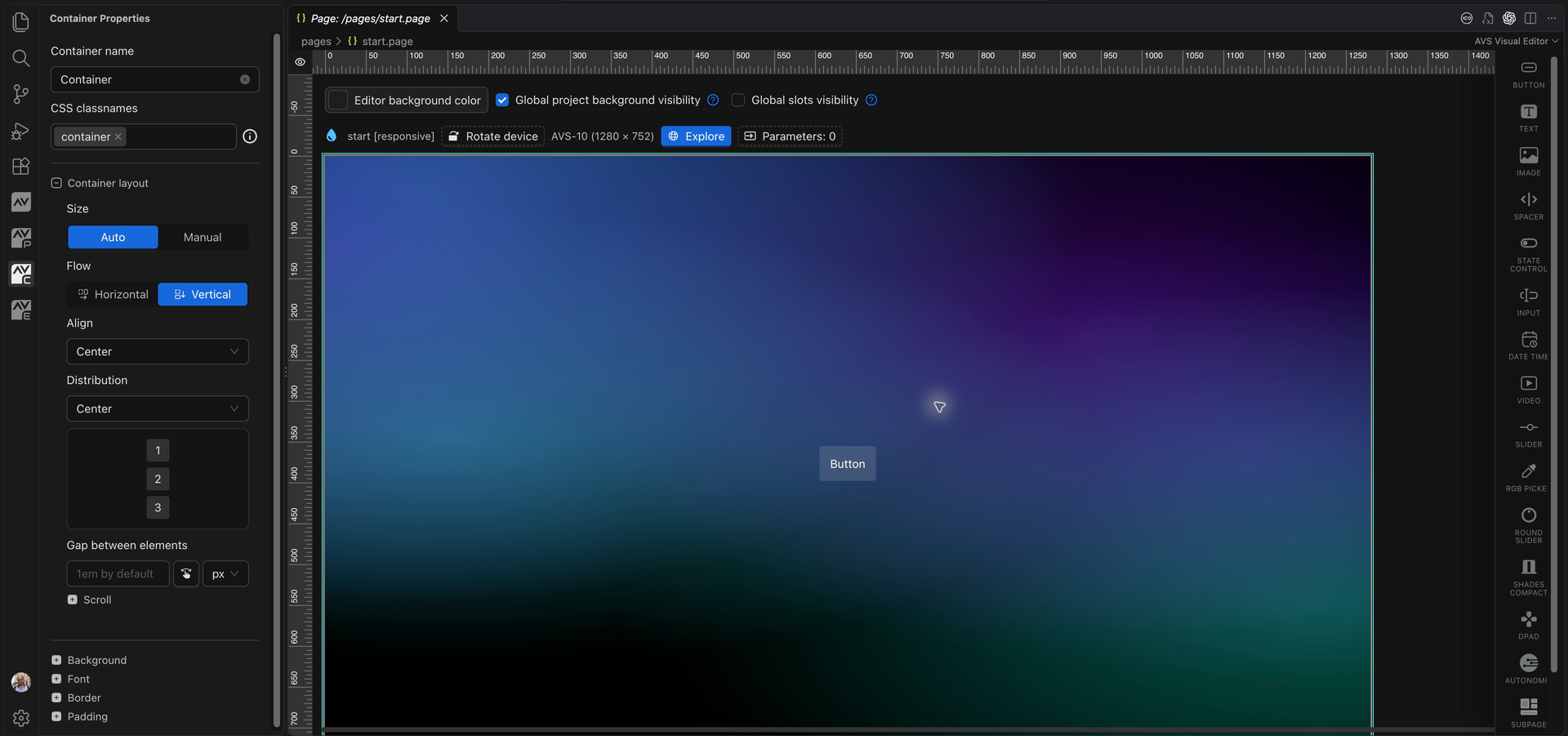The width and height of the screenshot is (1568, 736).
Task: Expand the Font section
Action: click(70, 679)
